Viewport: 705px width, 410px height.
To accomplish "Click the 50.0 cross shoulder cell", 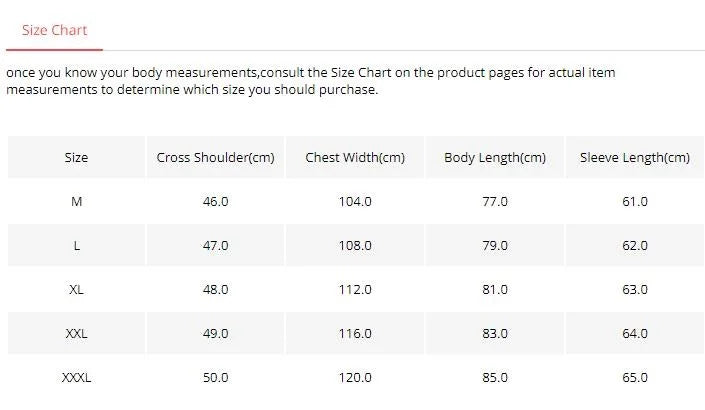I will (215, 377).
